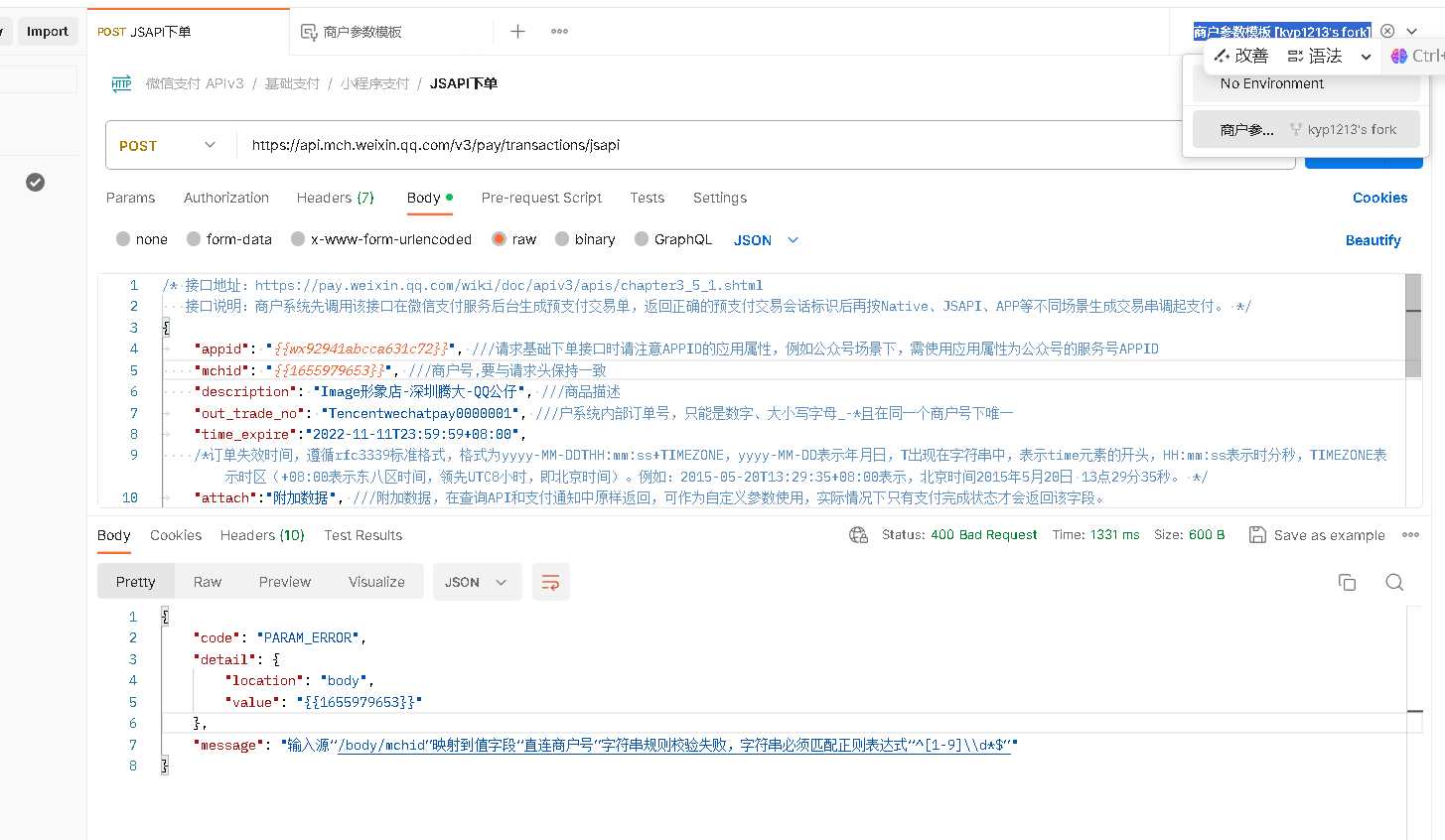Select Raw response view
This screenshot has width=1445, height=840.
click(x=208, y=582)
